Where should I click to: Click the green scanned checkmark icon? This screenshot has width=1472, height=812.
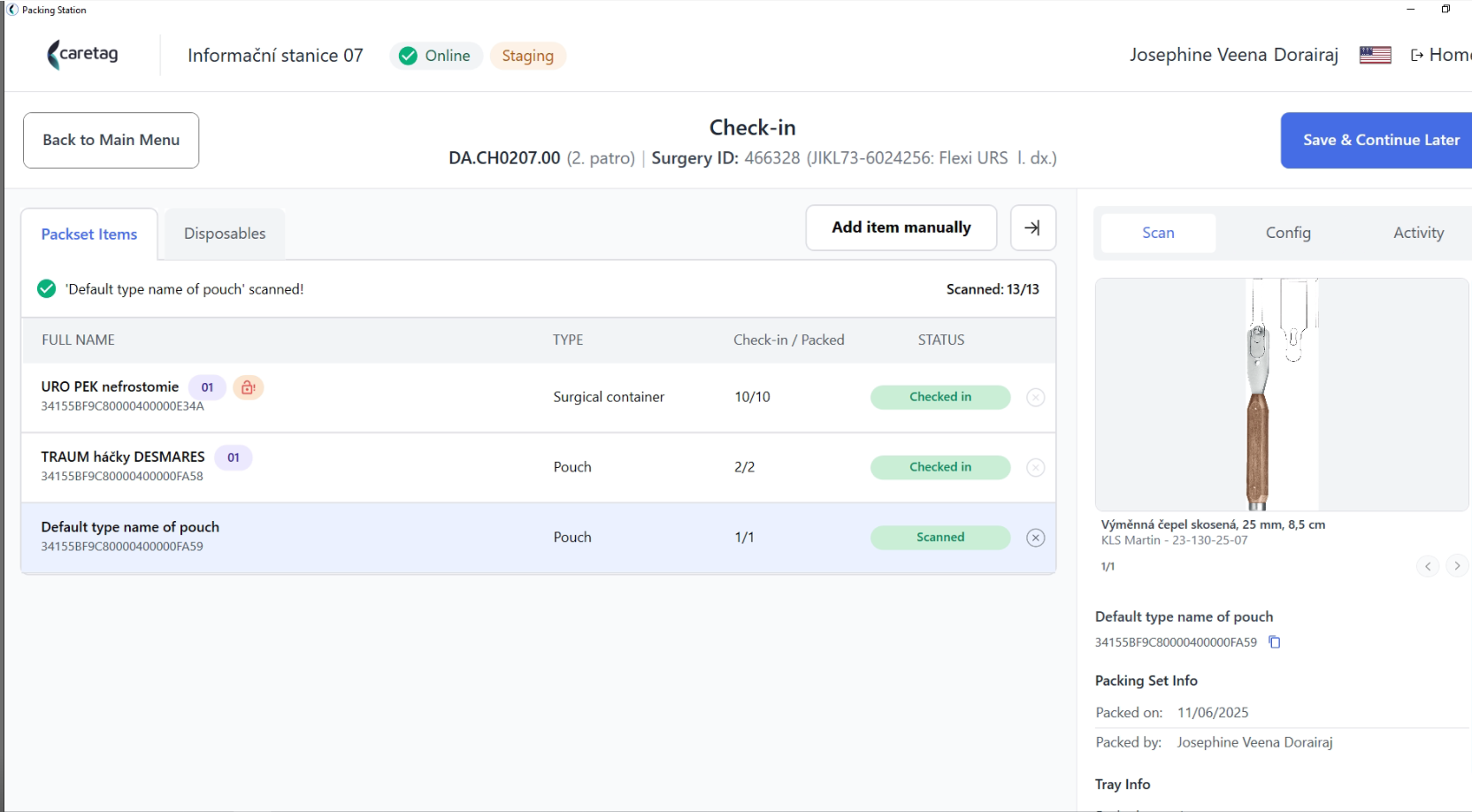coord(47,289)
